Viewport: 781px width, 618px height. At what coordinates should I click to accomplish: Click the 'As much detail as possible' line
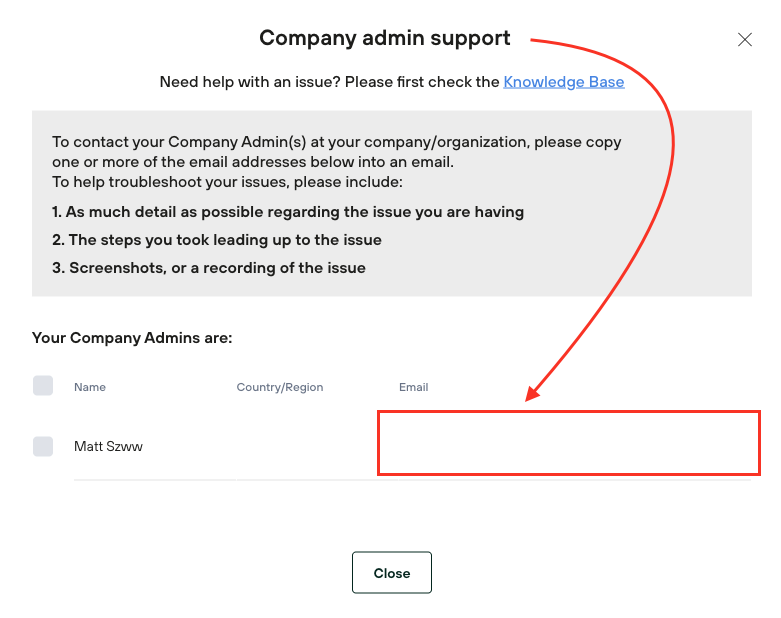click(288, 212)
